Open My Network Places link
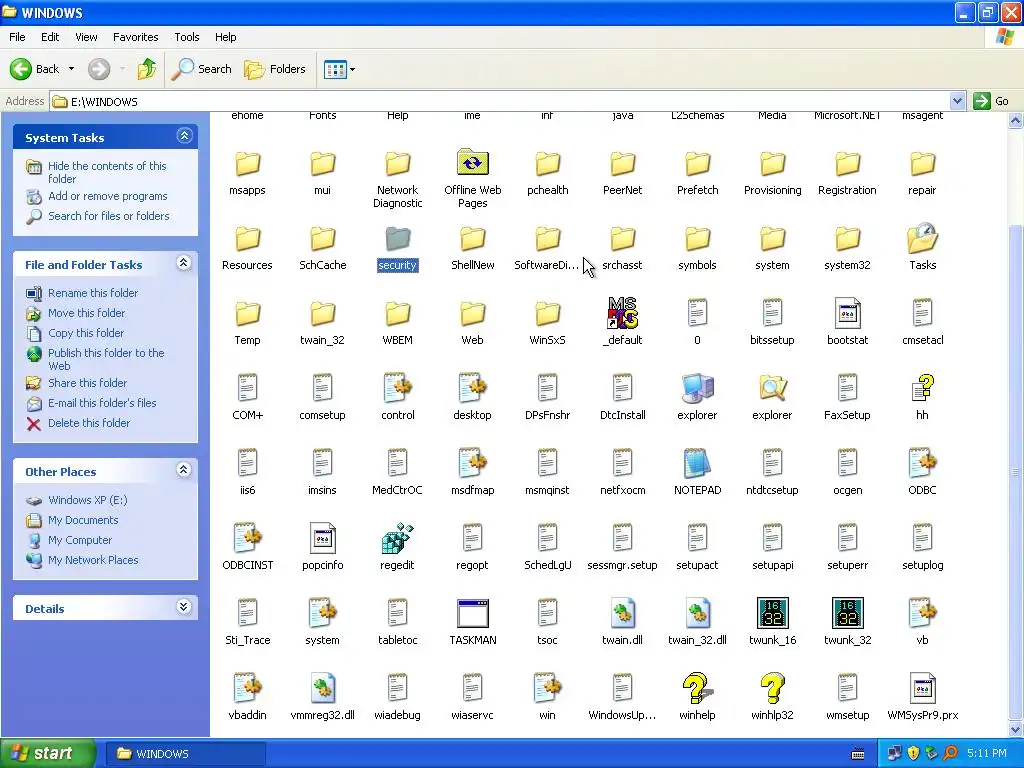 (93, 560)
